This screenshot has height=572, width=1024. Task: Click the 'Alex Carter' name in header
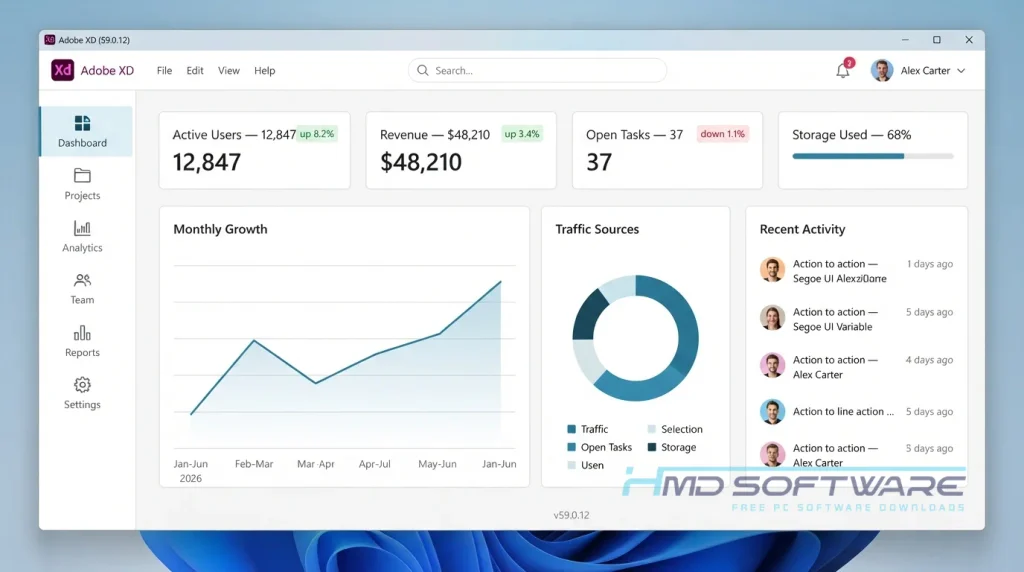coord(925,71)
